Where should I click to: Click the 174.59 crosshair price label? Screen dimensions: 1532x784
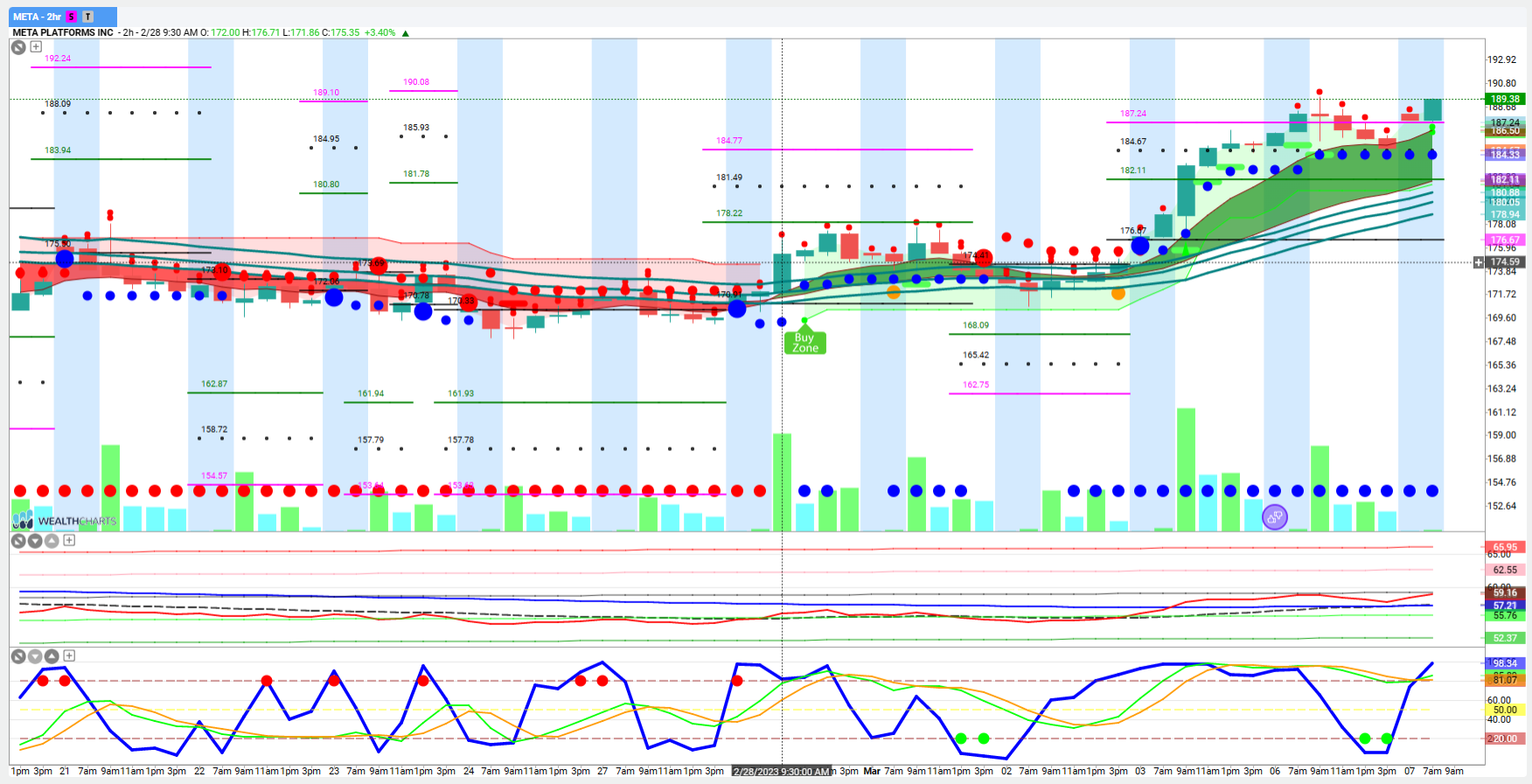click(x=1505, y=262)
